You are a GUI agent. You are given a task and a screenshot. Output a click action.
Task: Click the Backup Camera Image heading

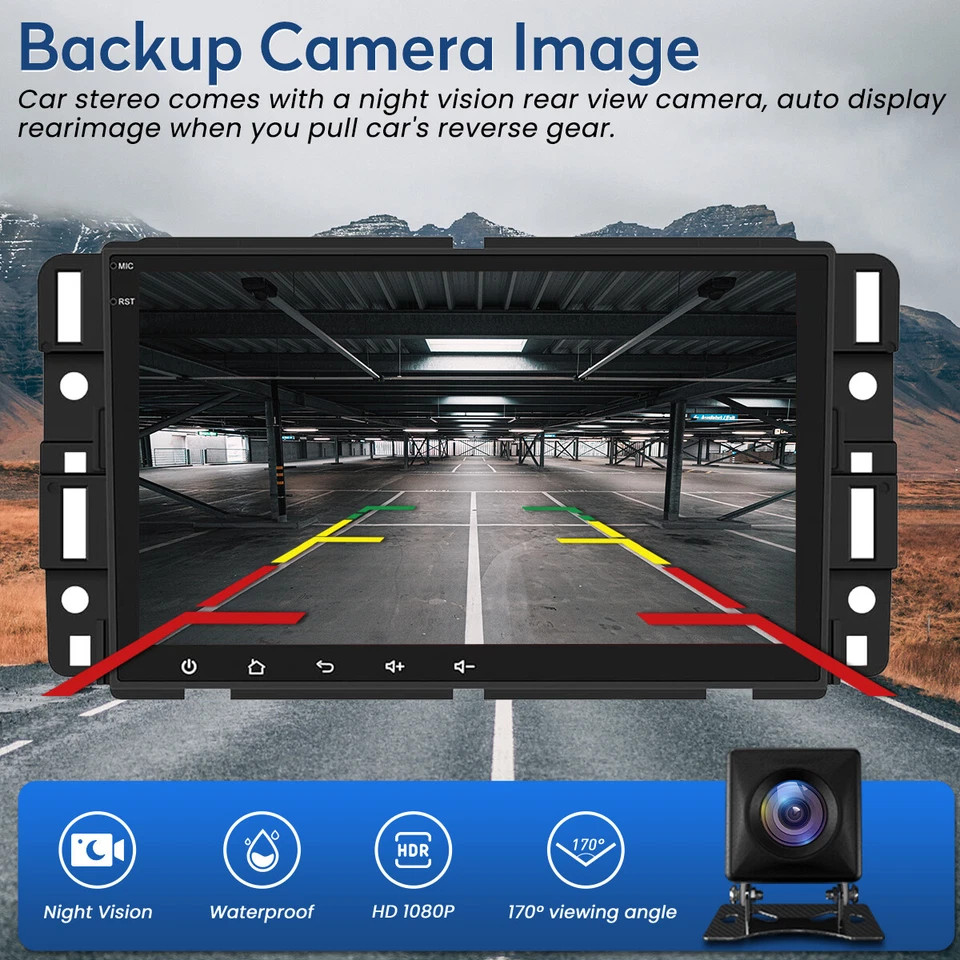tap(359, 49)
